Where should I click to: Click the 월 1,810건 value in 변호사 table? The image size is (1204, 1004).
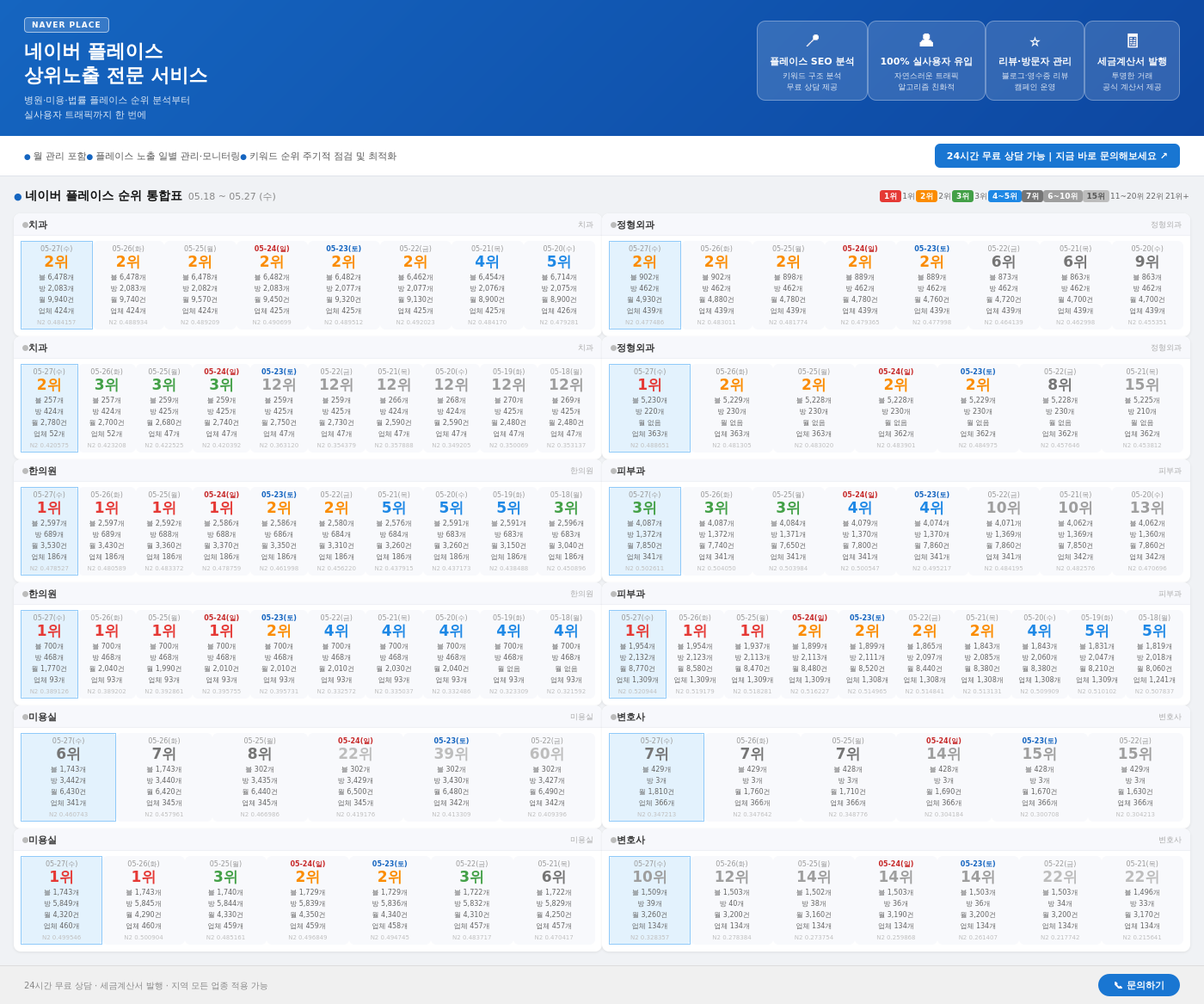(x=656, y=792)
